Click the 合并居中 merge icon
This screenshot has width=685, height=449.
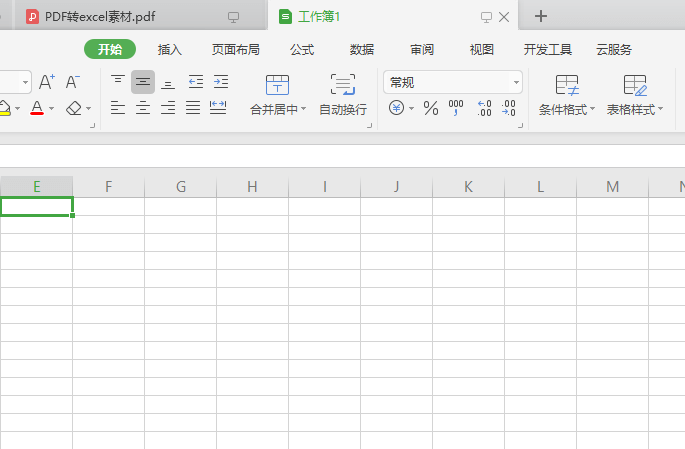[277, 85]
